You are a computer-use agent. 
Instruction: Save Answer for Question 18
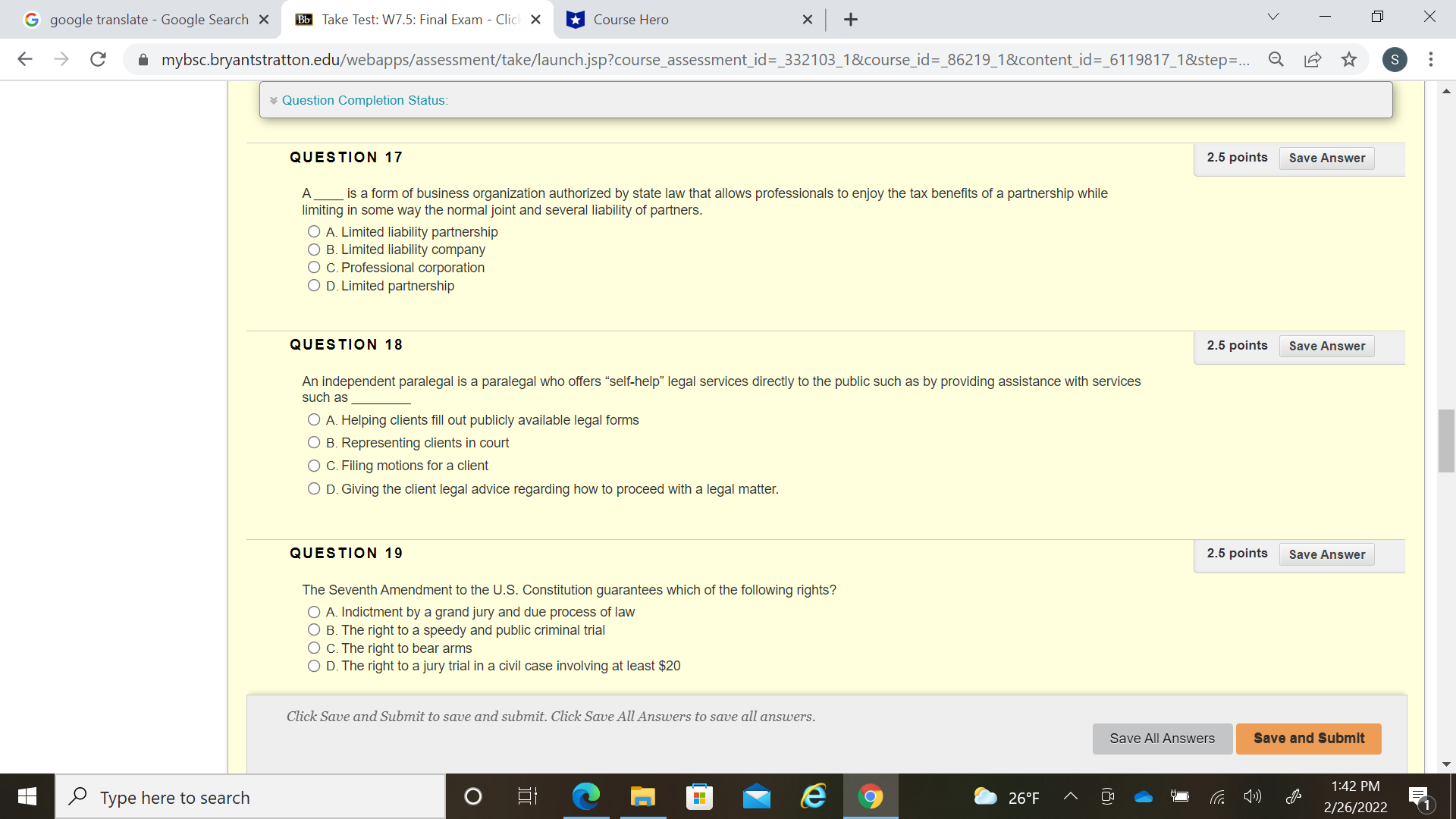tap(1326, 346)
